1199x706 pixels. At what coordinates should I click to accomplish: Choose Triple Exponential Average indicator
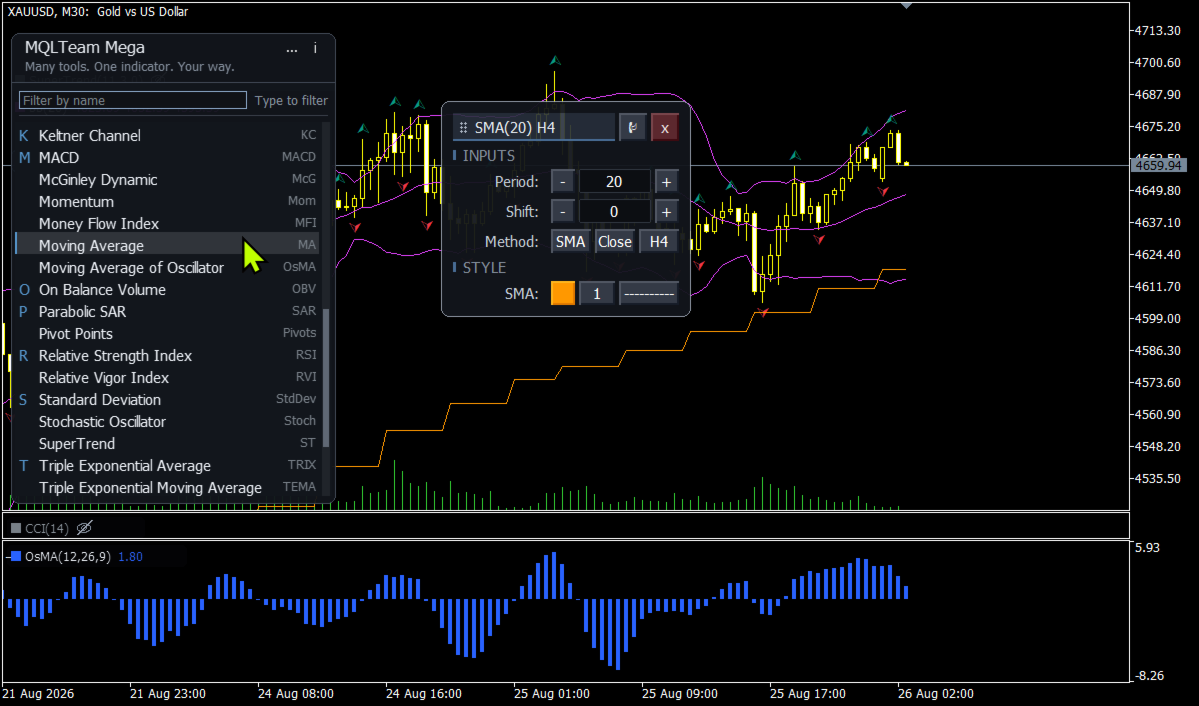click(167, 466)
